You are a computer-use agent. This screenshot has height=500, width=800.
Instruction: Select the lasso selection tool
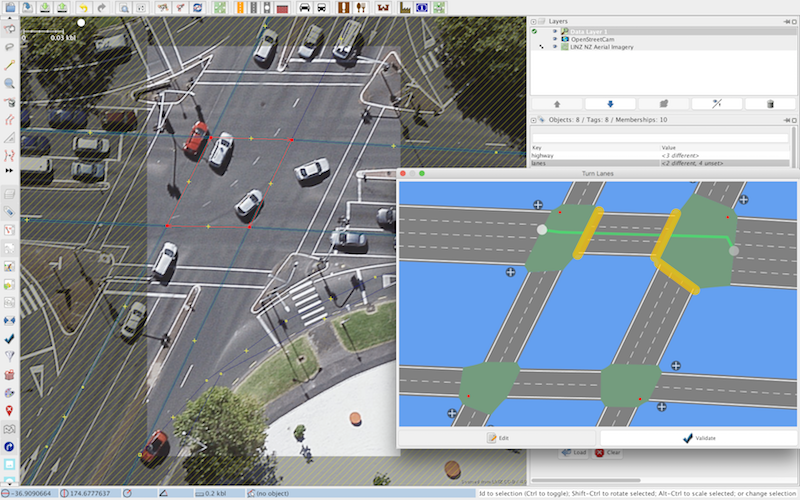pos(9,47)
